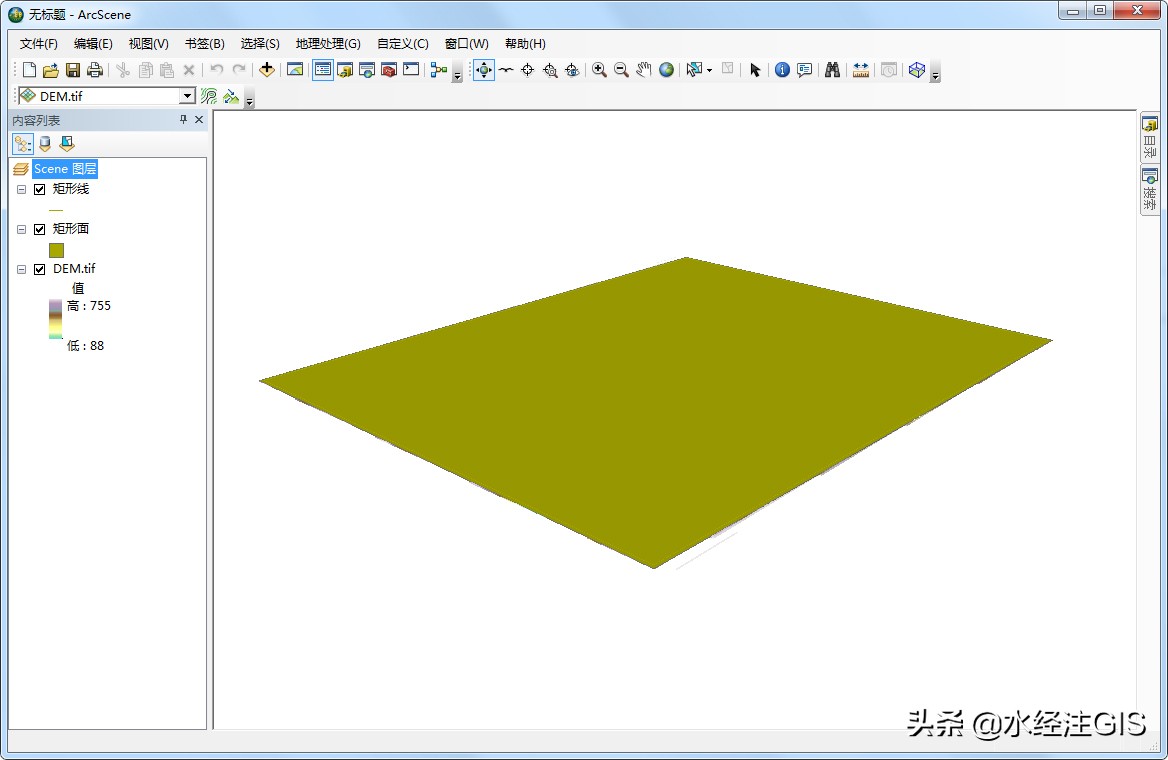Image resolution: width=1168 pixels, height=760 pixels.
Task: Select the Add Data tool
Action: [267, 70]
